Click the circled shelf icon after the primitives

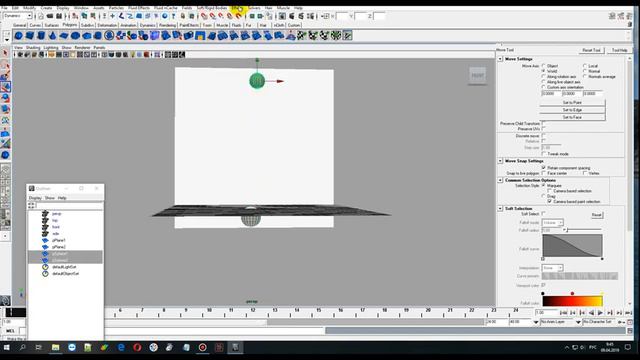click(x=109, y=36)
